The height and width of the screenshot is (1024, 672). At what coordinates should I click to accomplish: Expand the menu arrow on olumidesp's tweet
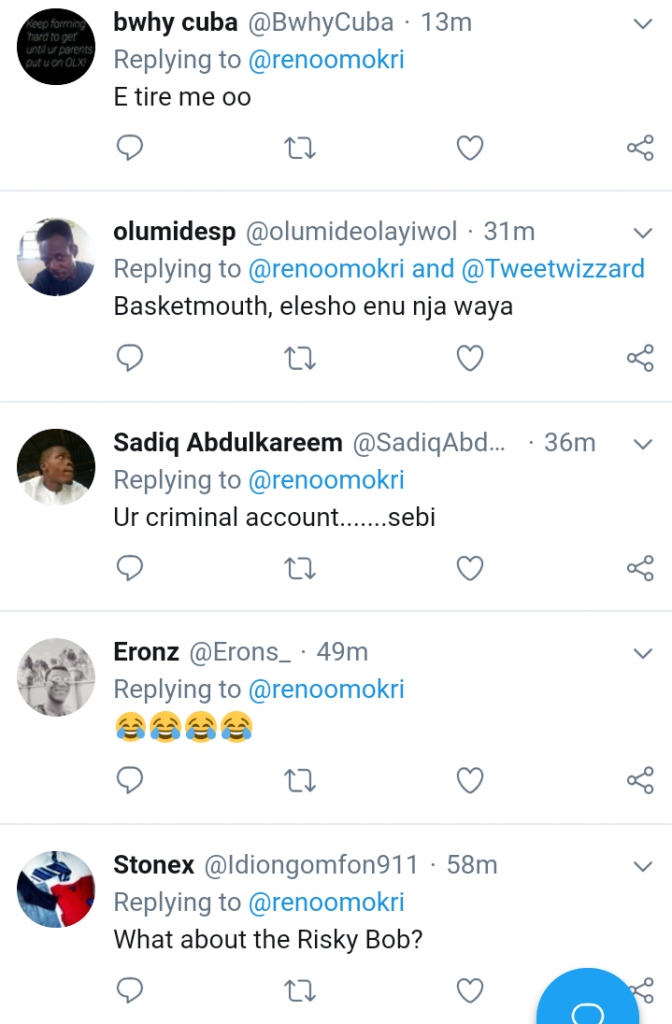(x=643, y=233)
